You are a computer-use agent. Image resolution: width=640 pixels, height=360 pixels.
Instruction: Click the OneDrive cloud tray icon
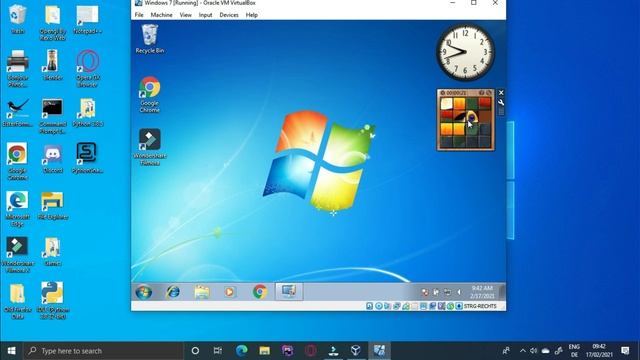546,351
